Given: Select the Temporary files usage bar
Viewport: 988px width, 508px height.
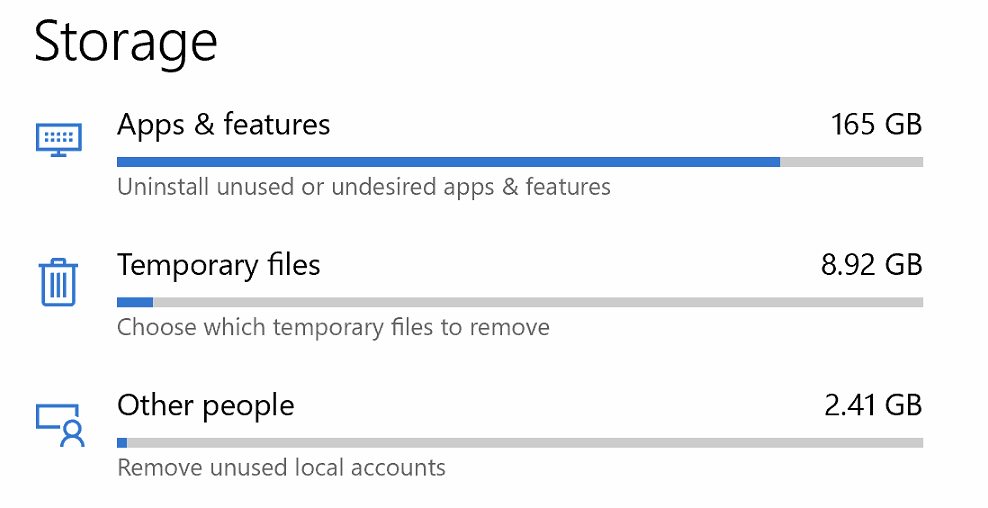Looking at the screenshot, I should 520,301.
